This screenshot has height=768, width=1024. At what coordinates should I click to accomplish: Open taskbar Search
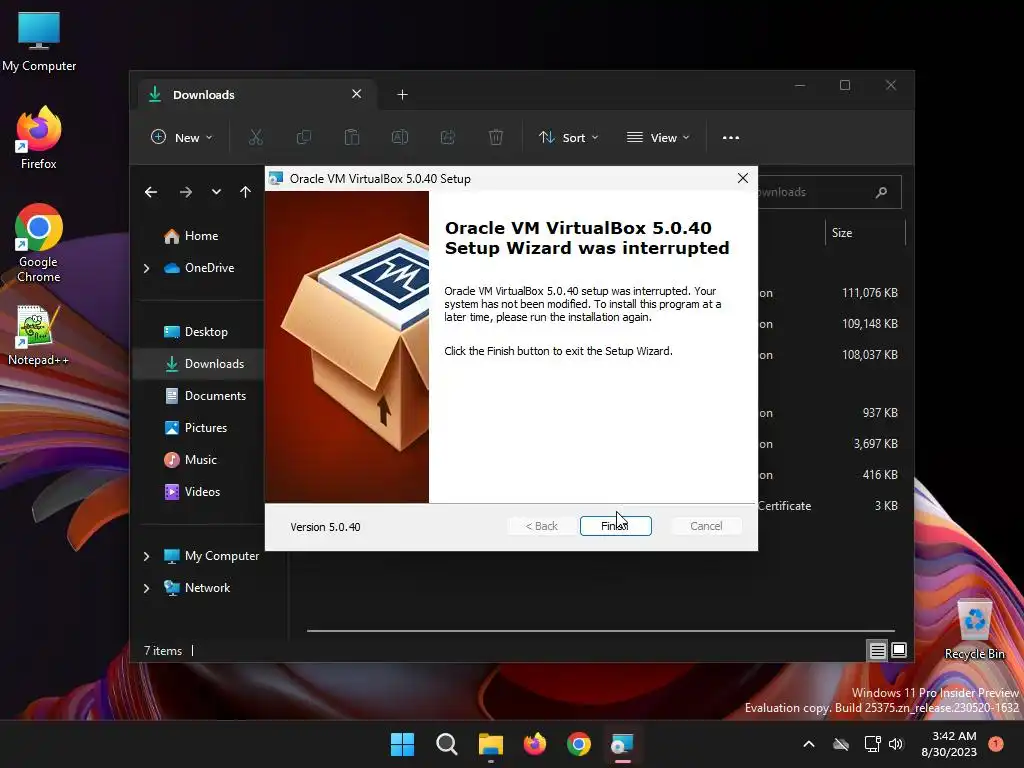[447, 744]
